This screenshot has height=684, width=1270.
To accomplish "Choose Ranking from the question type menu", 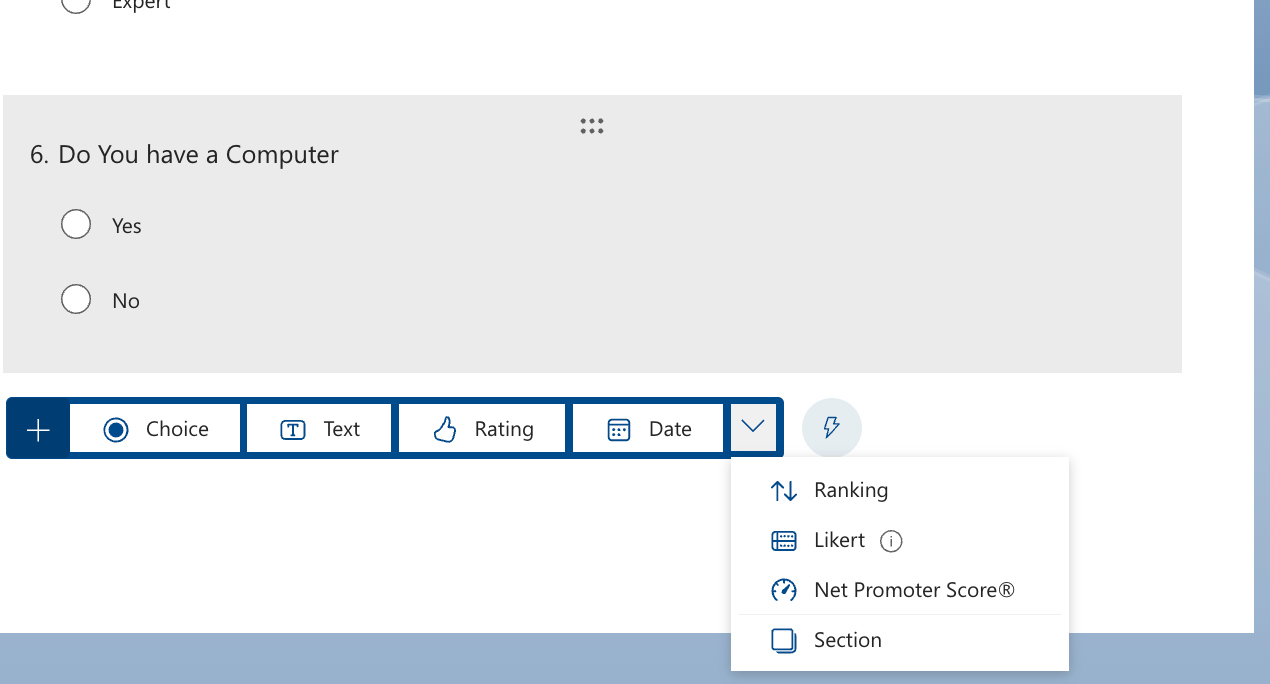I will pos(851,490).
